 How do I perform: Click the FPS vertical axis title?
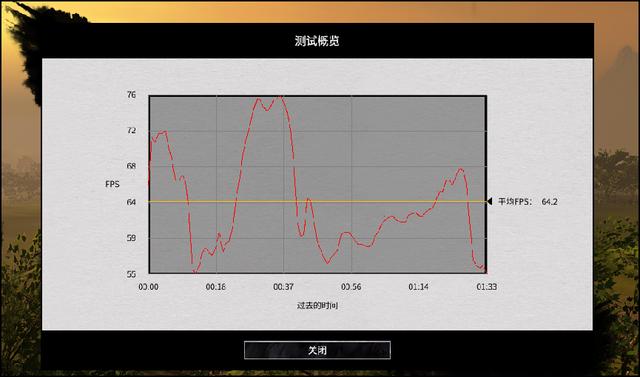(112, 184)
